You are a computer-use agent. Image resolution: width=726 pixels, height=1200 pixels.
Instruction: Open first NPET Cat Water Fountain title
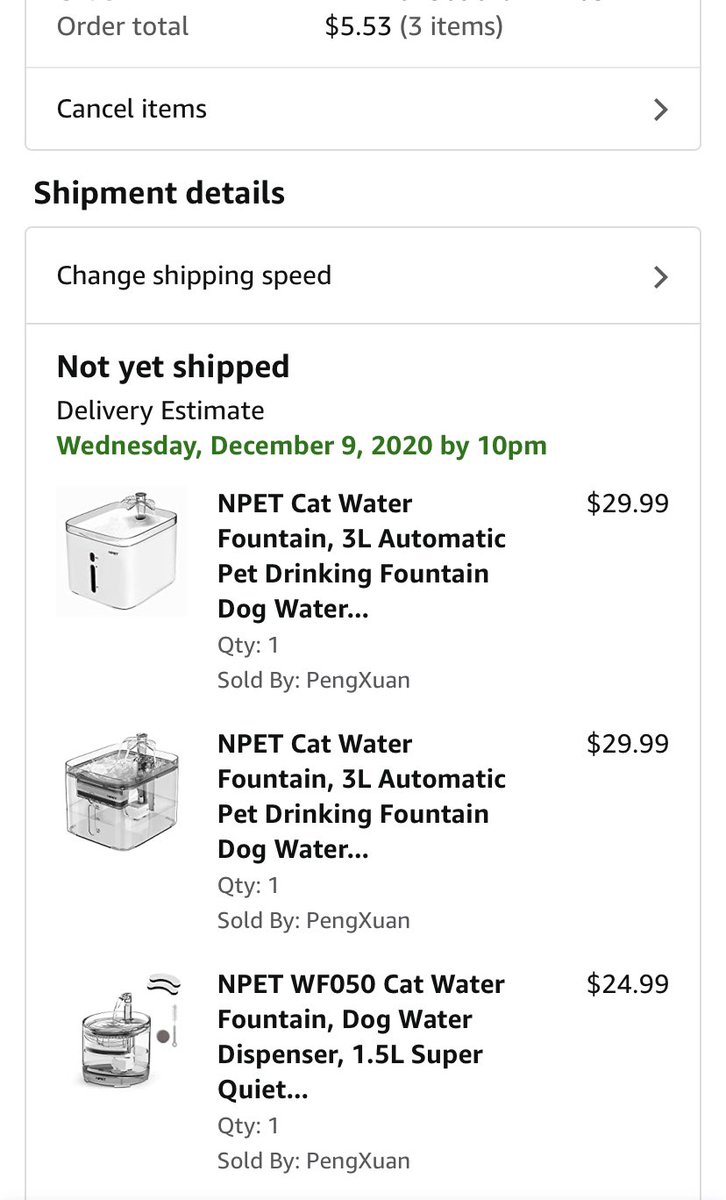coord(361,556)
